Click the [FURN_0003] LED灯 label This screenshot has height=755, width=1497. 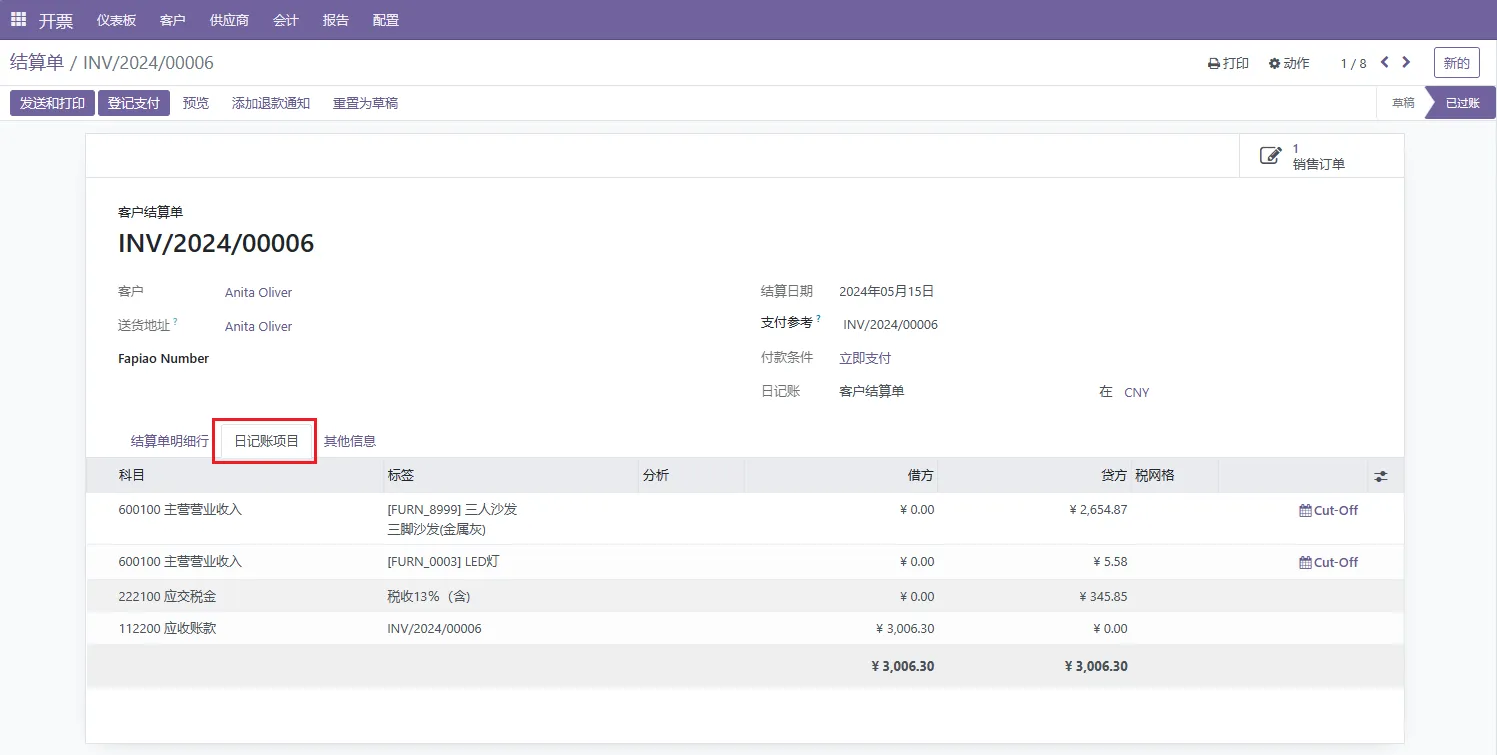click(443, 562)
